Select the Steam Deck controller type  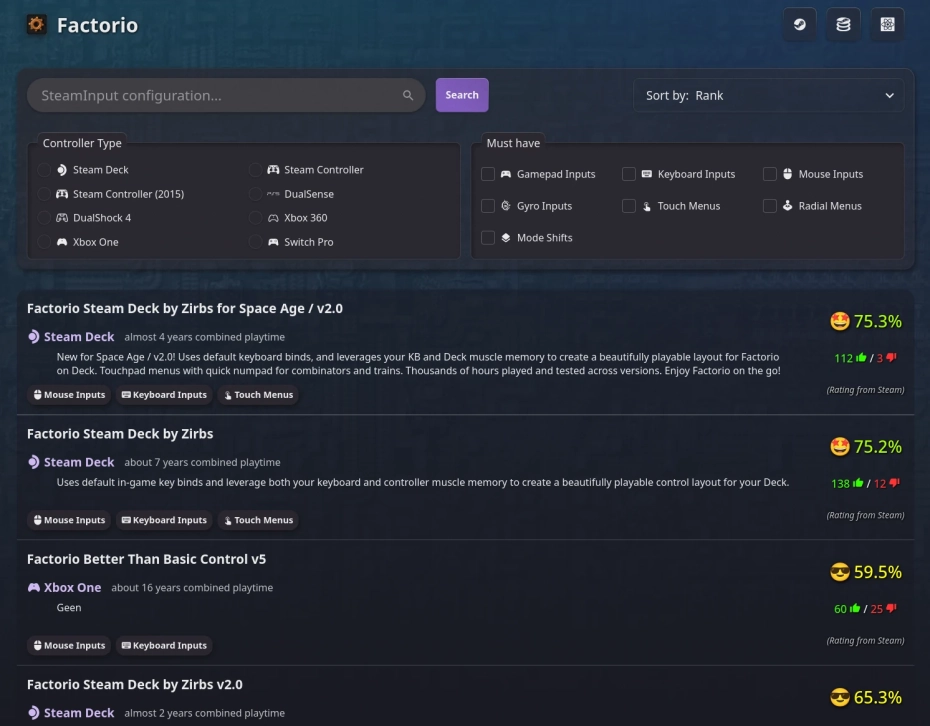pyautogui.click(x=44, y=170)
